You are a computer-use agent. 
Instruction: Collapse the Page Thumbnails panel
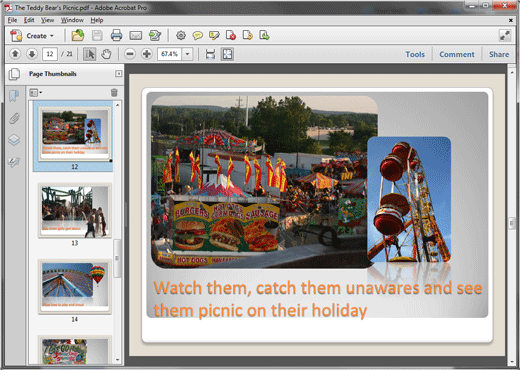tap(118, 74)
